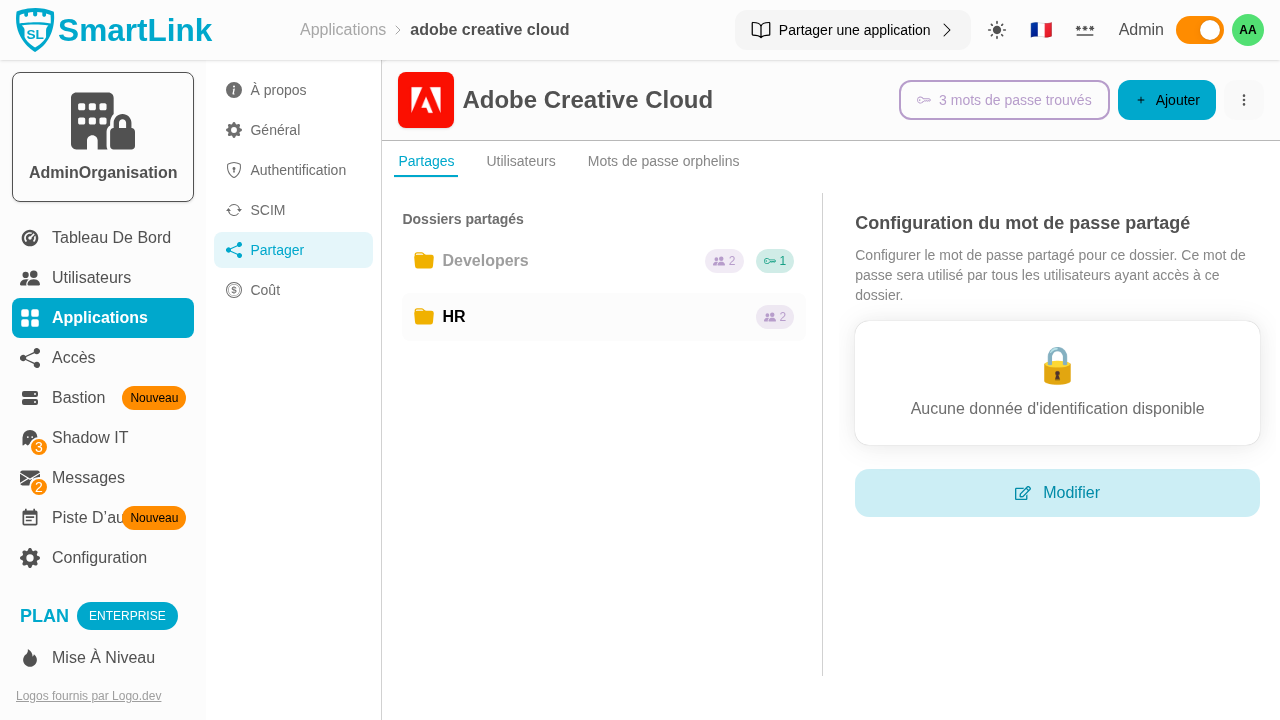This screenshot has height=720, width=1280.
Task: Open the ellipsis menu in the top bar
Action: pos(1085,30)
